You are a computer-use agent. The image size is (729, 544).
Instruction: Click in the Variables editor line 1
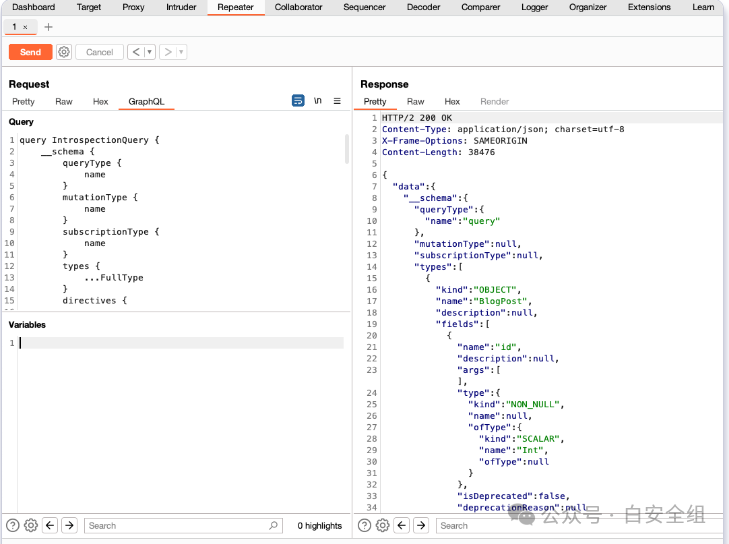tap(181, 343)
